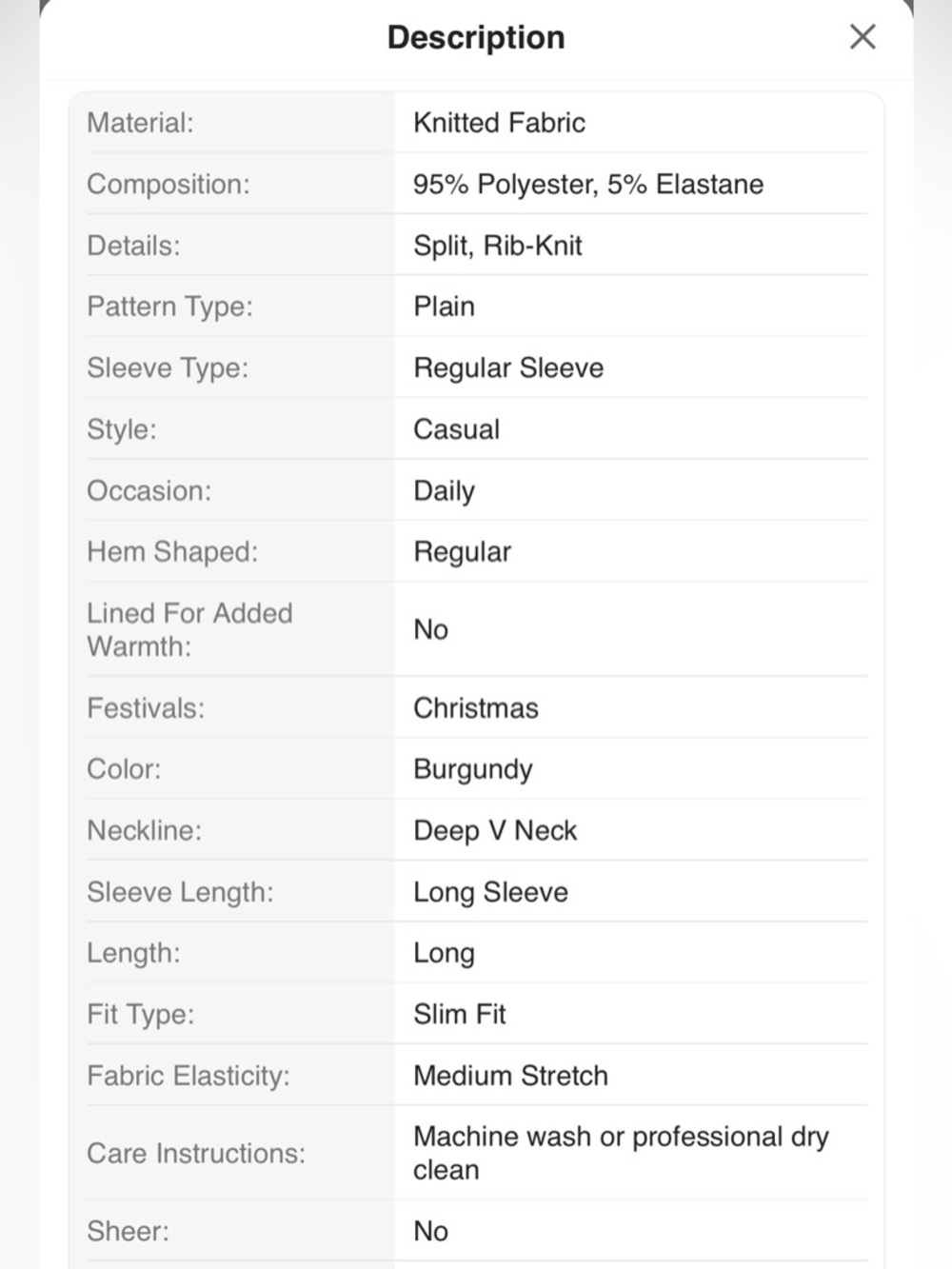
Task: Select the Regular Sleeve value
Action: (x=508, y=367)
